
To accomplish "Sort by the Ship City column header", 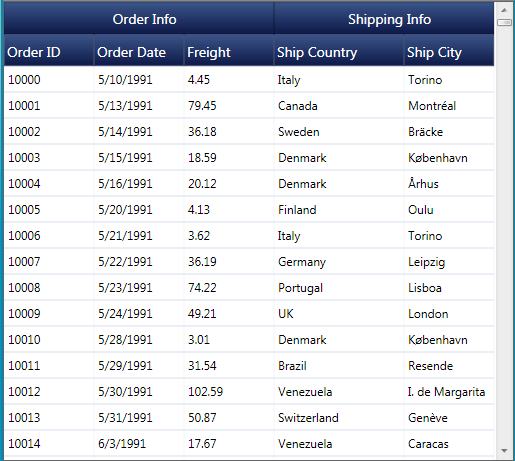I will click(x=449, y=50).
